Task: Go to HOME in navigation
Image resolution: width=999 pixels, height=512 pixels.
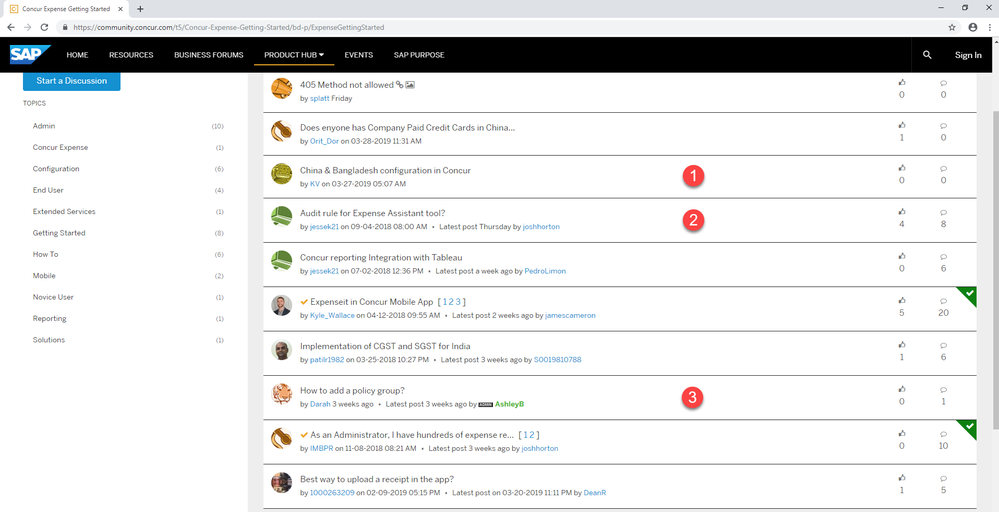Action: pyautogui.click(x=77, y=55)
